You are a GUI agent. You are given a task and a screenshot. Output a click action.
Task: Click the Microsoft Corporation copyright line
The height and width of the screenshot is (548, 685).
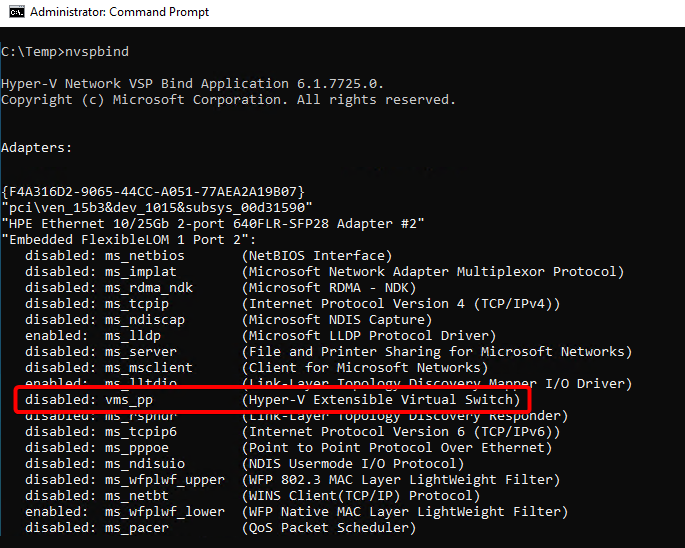(228, 99)
